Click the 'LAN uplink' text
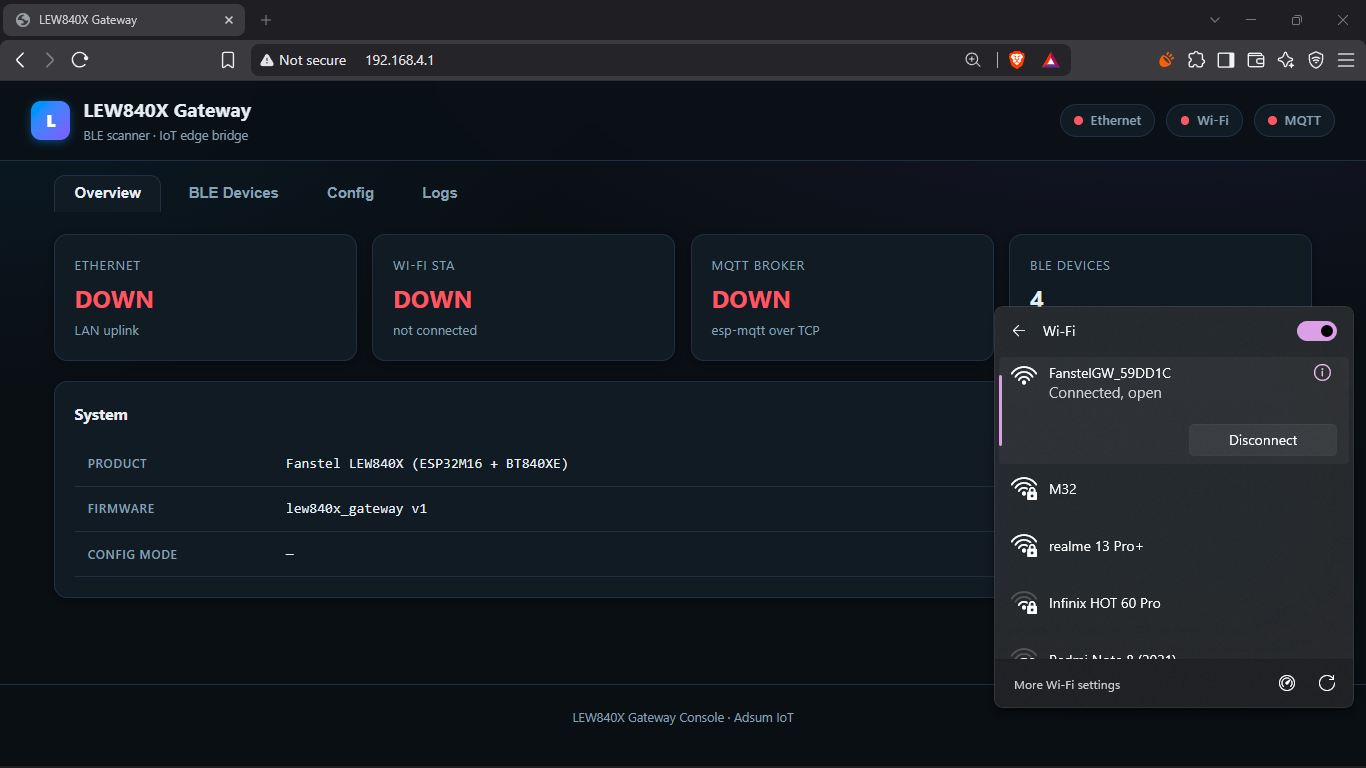Image resolution: width=1366 pixels, height=768 pixels. pos(107,331)
